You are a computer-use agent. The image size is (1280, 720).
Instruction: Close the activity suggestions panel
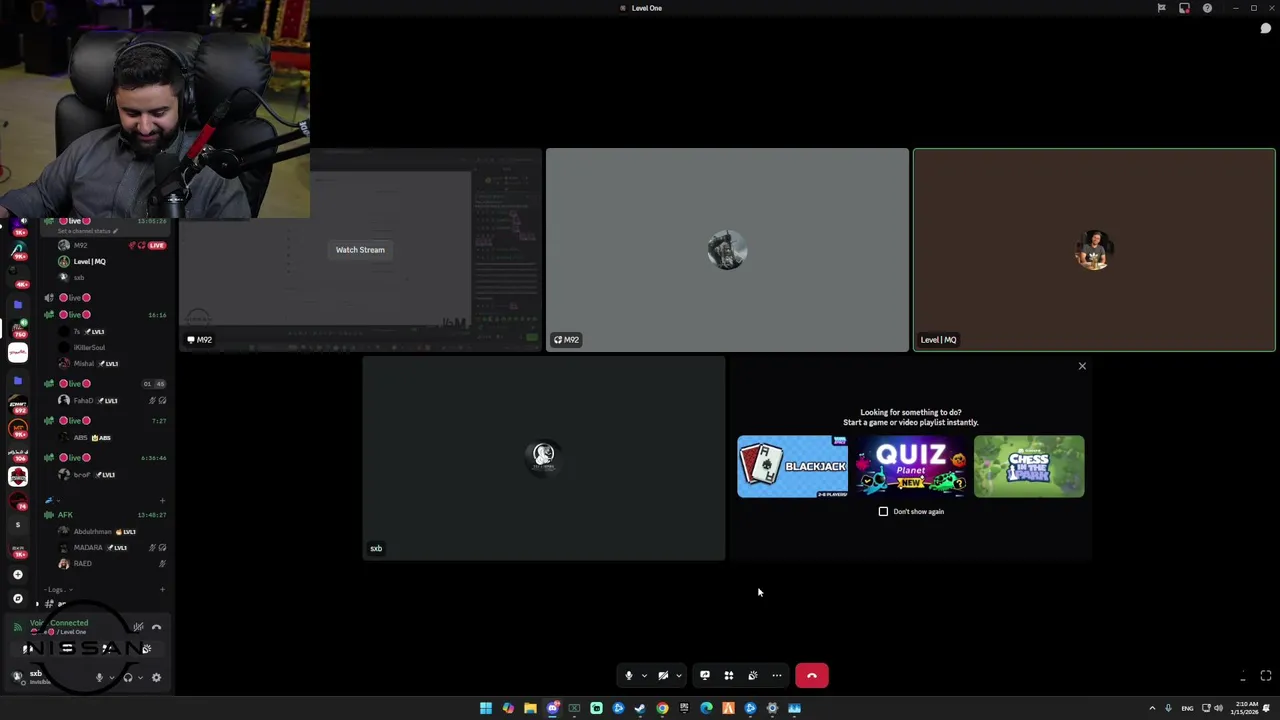click(1082, 366)
